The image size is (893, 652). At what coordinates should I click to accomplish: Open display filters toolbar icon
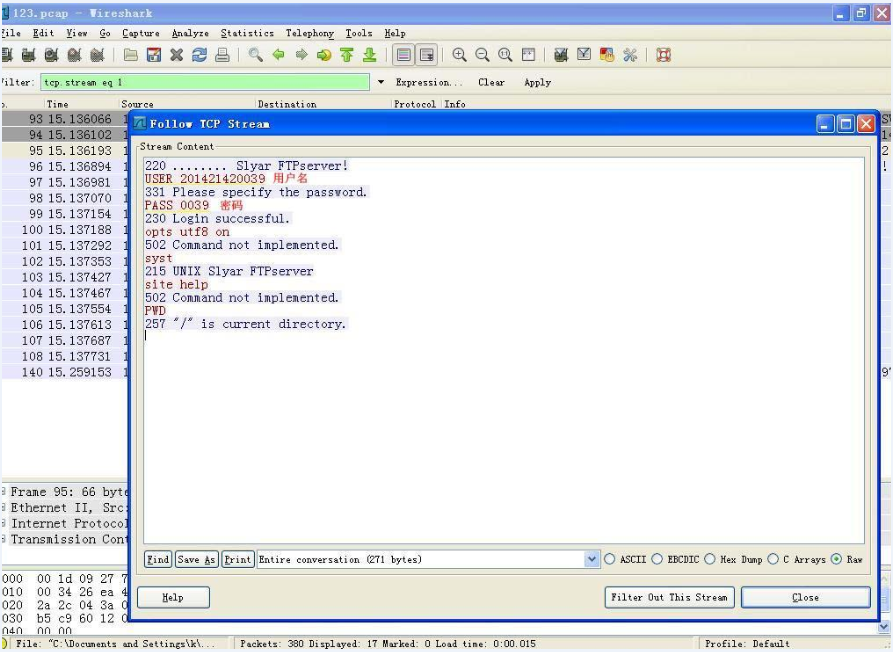(x=584, y=55)
